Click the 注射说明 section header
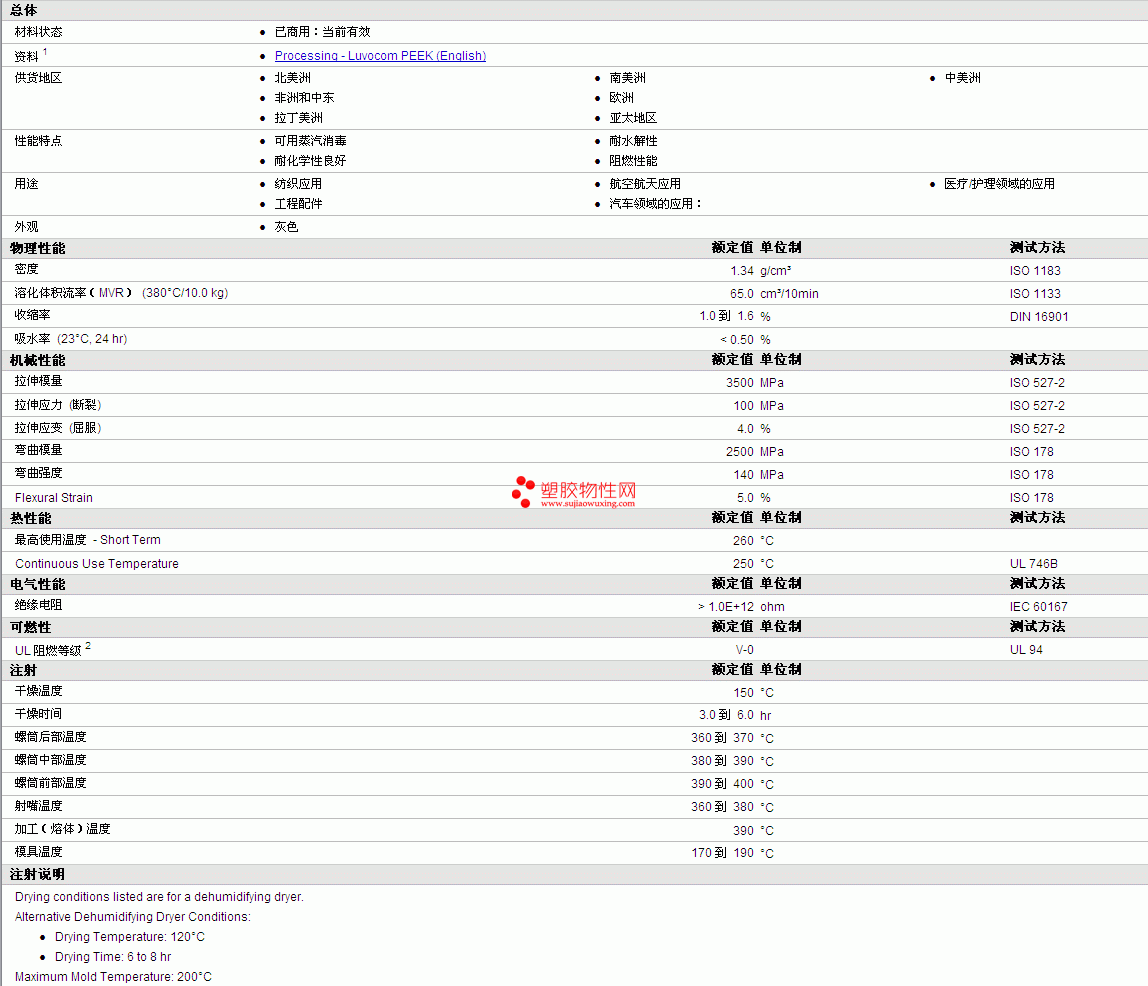Image resolution: width=1148 pixels, height=986 pixels. tap(37, 874)
